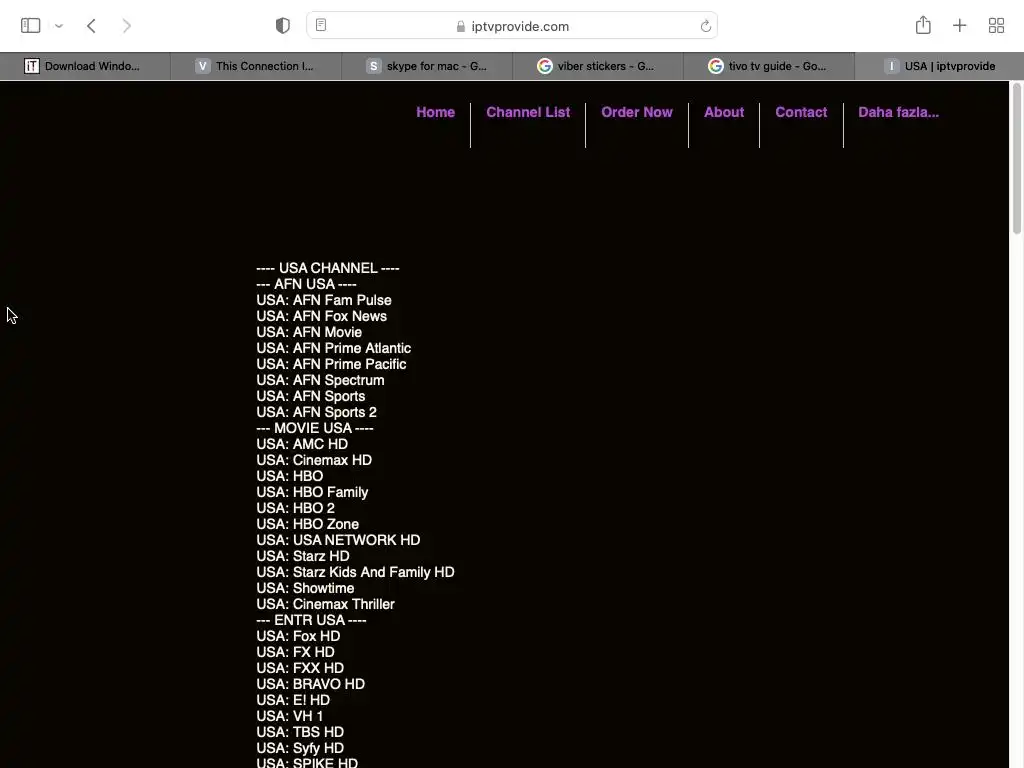Select the 'USA: AFN Prime Atlantic' line

tap(333, 348)
